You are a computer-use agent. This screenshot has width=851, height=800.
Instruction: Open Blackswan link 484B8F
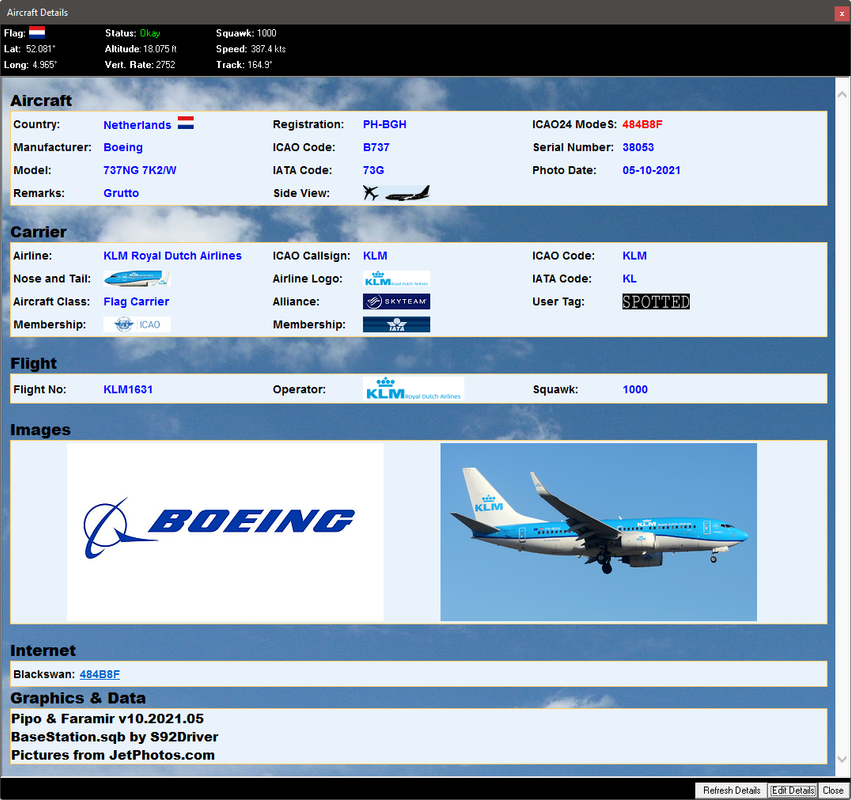(x=100, y=674)
